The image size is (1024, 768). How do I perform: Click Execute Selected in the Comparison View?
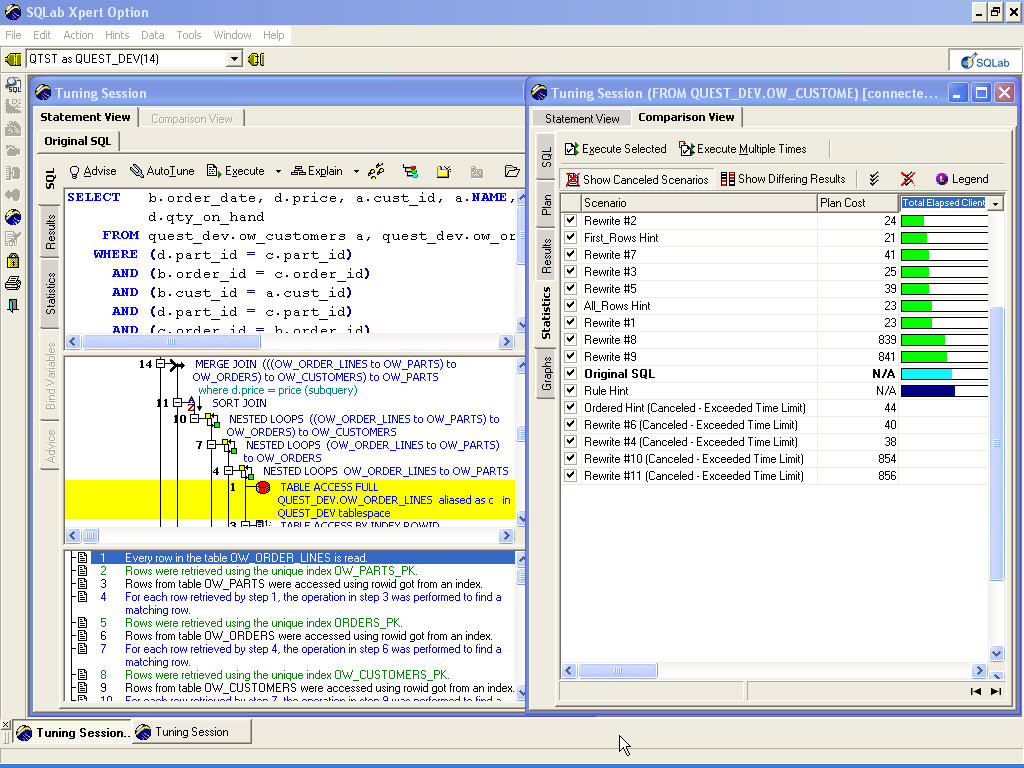coord(616,149)
